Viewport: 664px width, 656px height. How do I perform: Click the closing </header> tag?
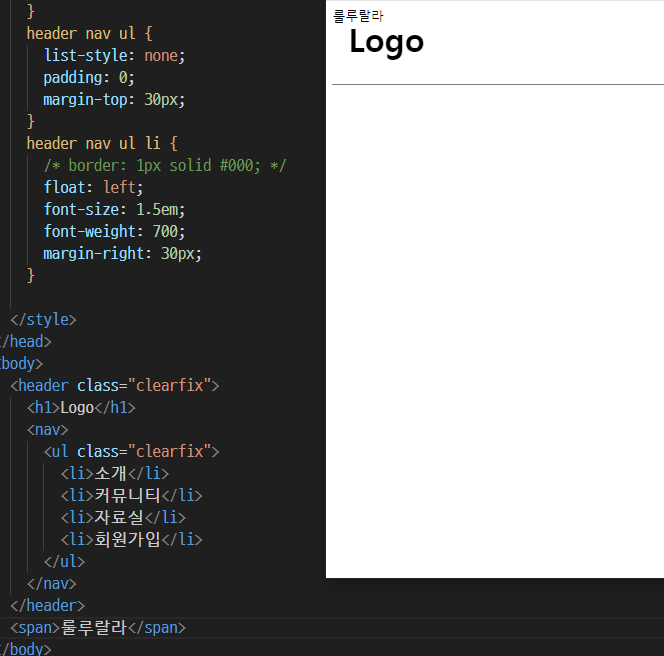[47, 606]
